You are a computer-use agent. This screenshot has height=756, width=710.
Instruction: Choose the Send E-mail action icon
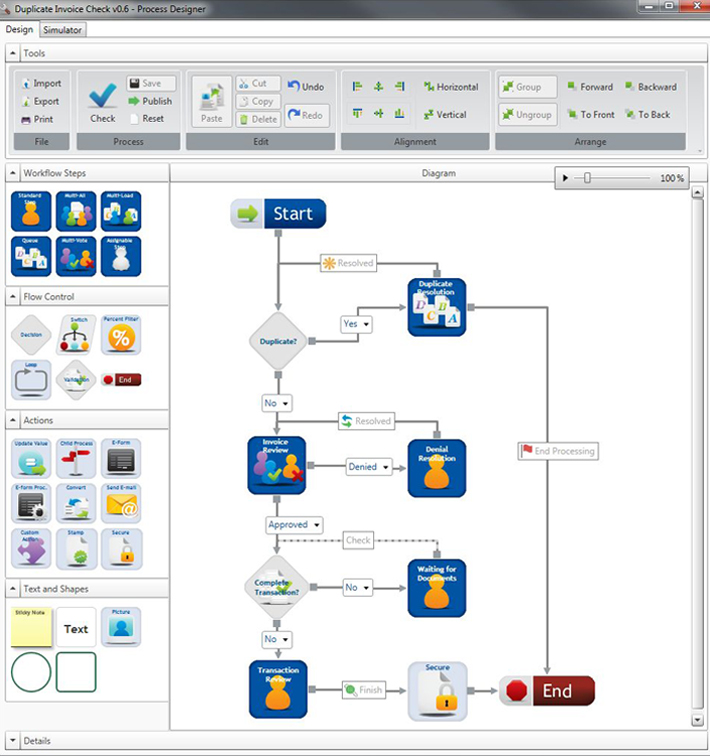[x=121, y=503]
